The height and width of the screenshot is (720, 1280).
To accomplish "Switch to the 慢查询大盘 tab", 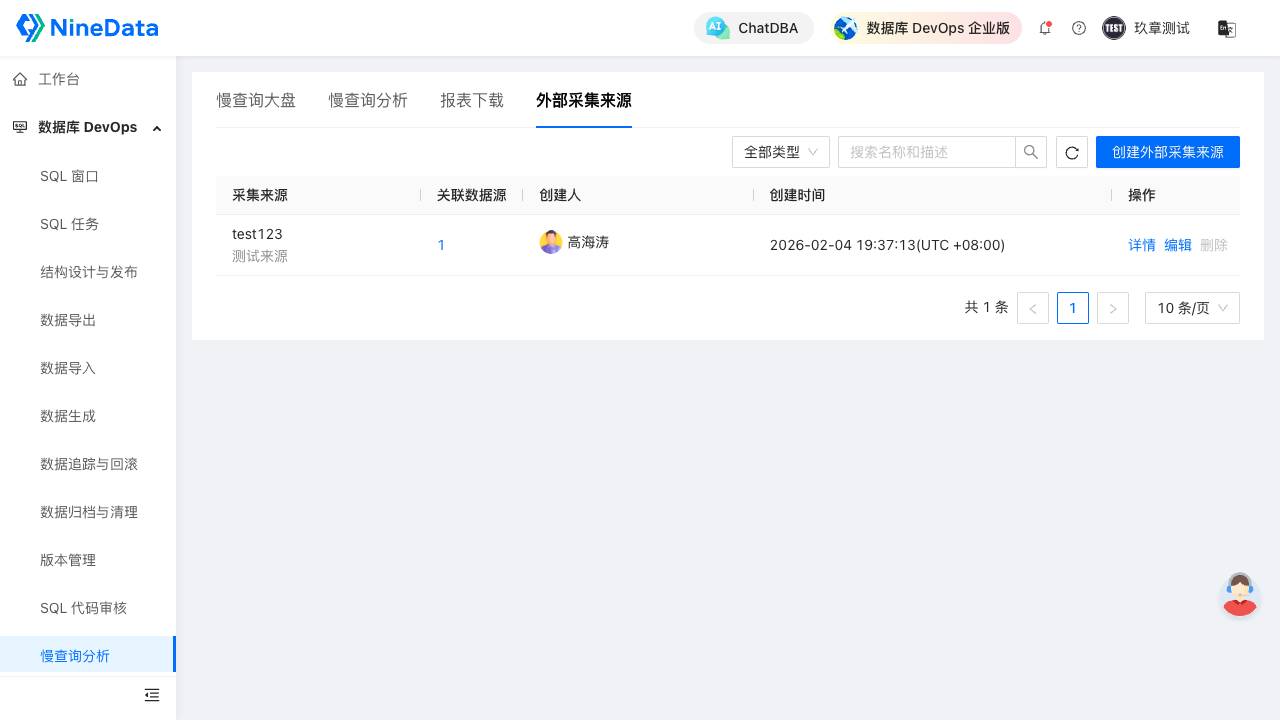I will click(x=256, y=100).
